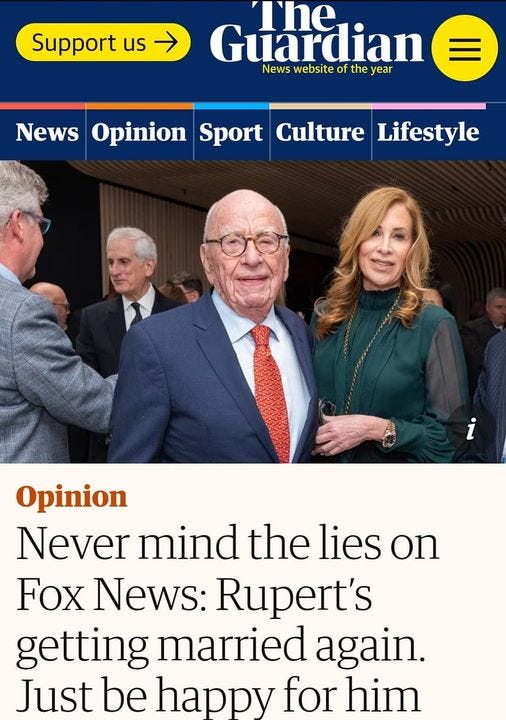506x720 pixels.
Task: Switch to the Sport section
Action: 231,133
